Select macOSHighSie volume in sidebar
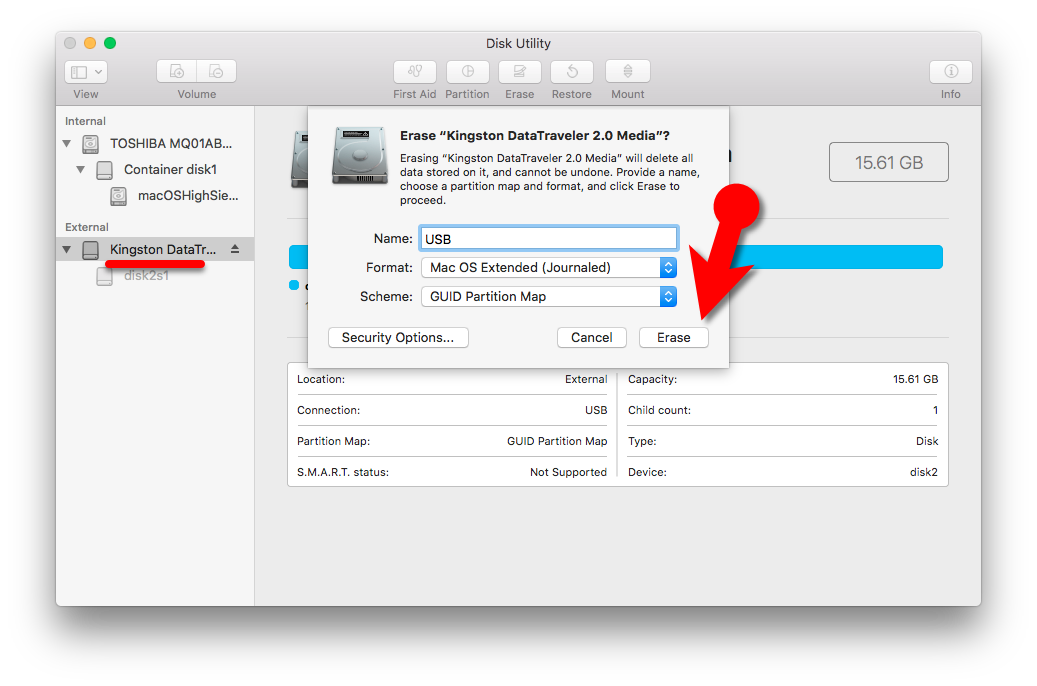The image size is (1037, 686). pos(188,196)
